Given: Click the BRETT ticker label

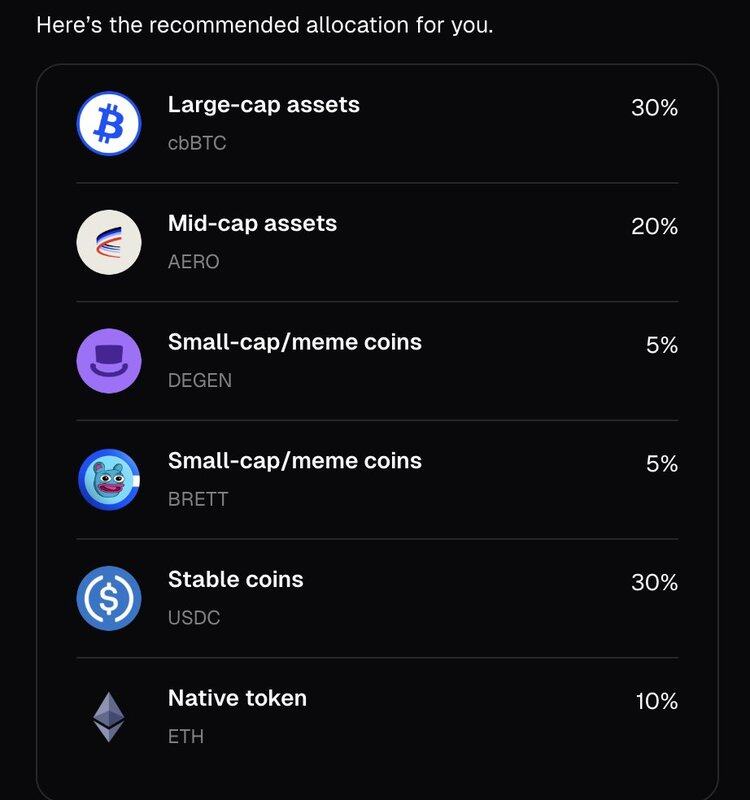Looking at the screenshot, I should pos(198,499).
